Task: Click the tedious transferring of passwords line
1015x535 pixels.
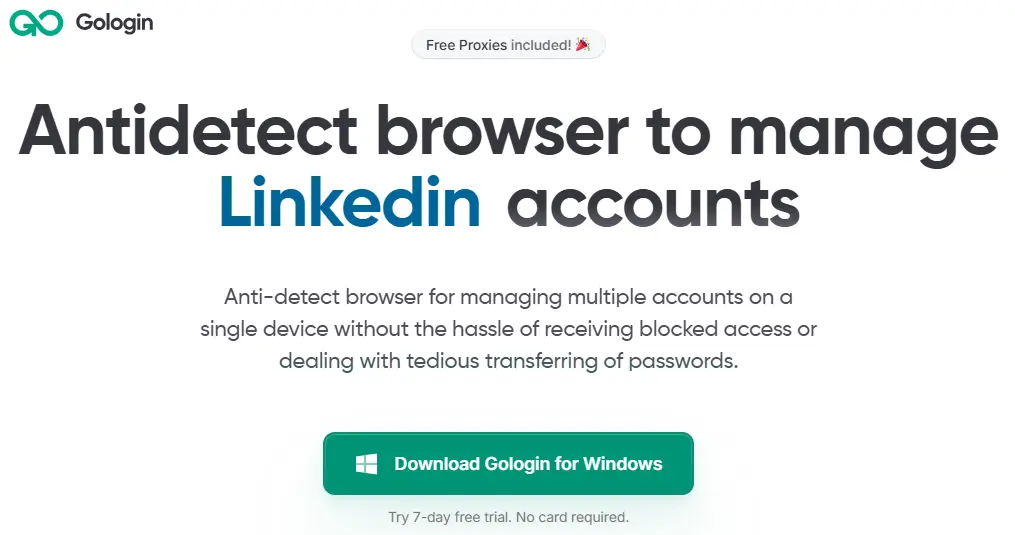Action: coord(508,361)
